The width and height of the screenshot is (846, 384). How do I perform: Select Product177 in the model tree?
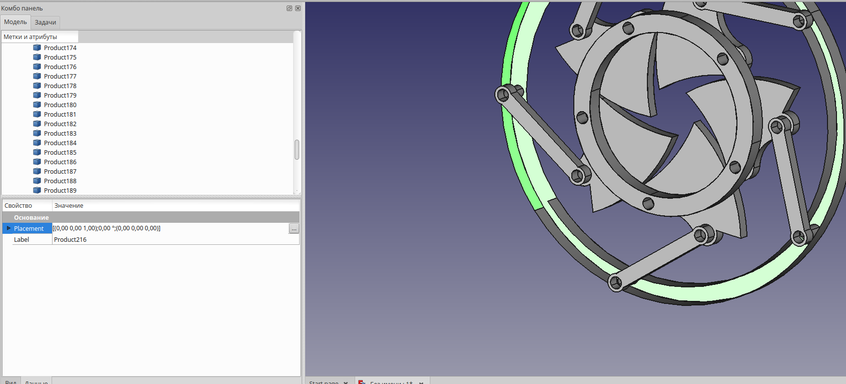click(60, 76)
